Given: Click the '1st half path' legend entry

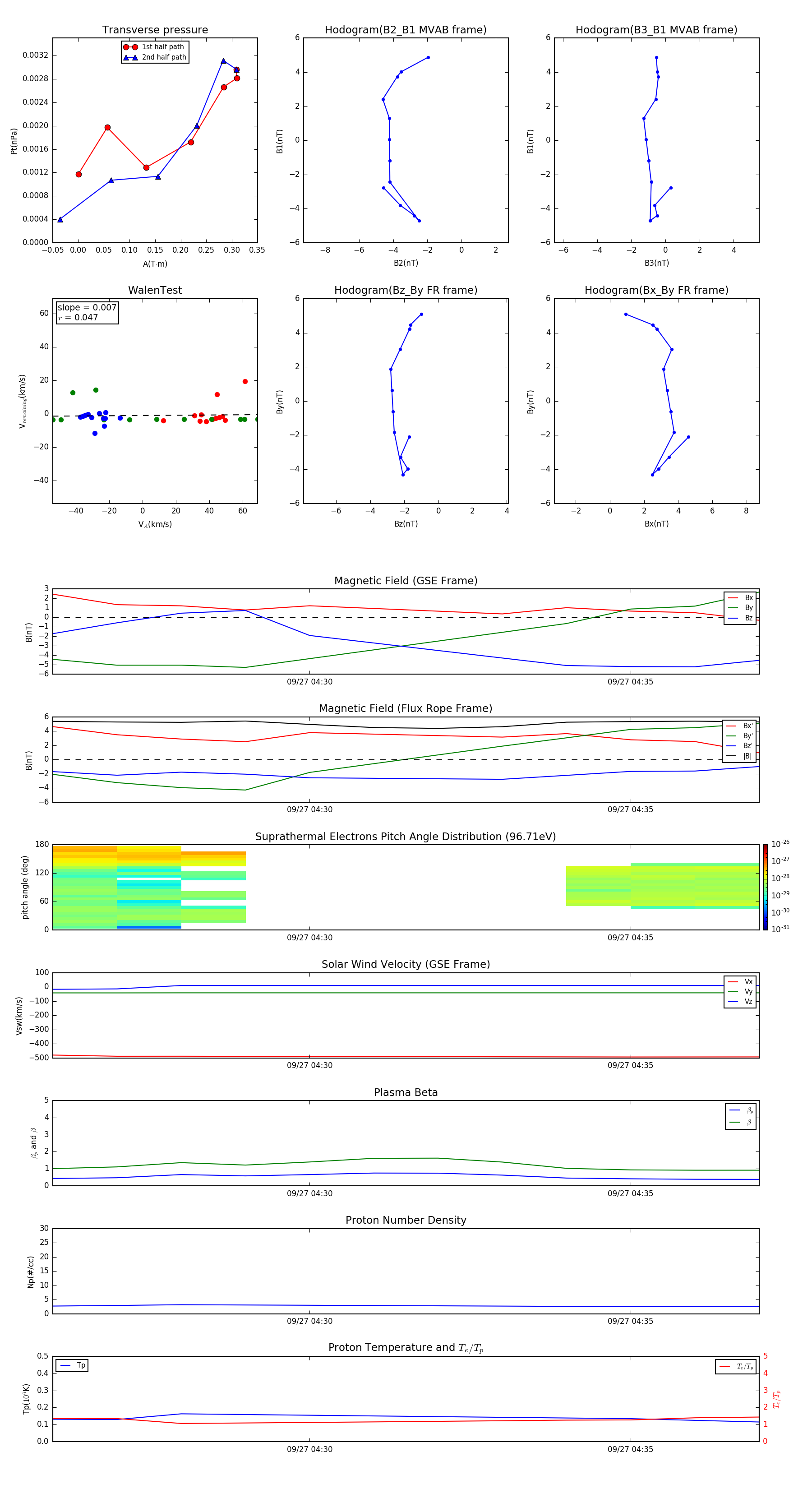Looking at the screenshot, I should tap(154, 47).
